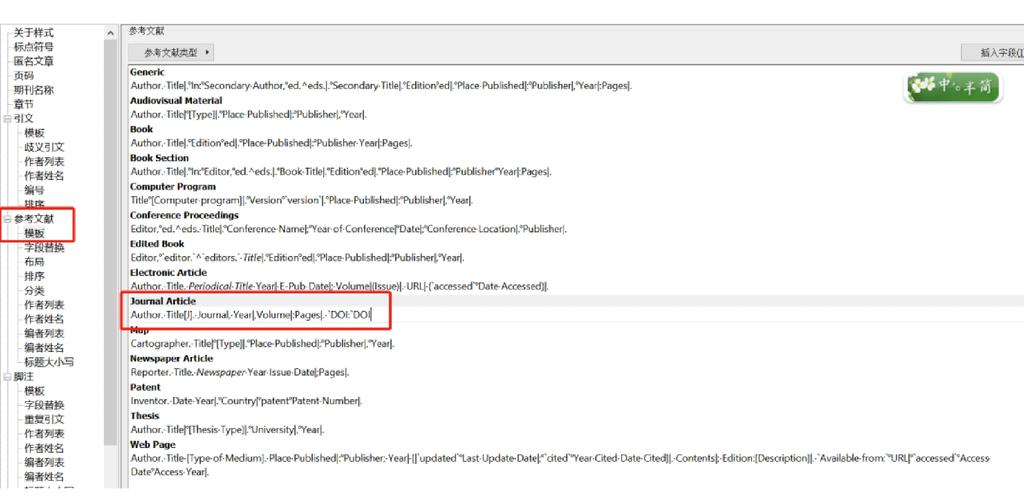1024x500 pixels.
Task: Select the 歧义引文 item under 引文
Action: 44,147
